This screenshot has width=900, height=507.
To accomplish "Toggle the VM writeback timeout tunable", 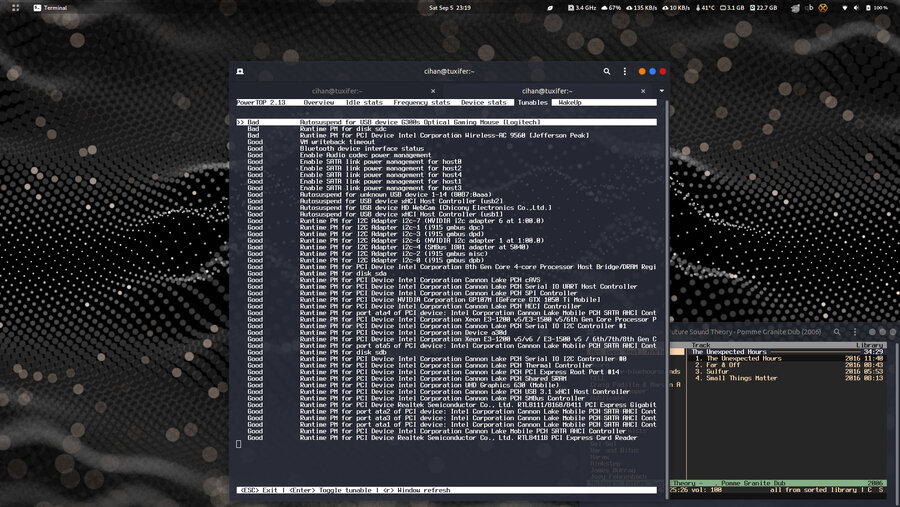I will [x=338, y=142].
